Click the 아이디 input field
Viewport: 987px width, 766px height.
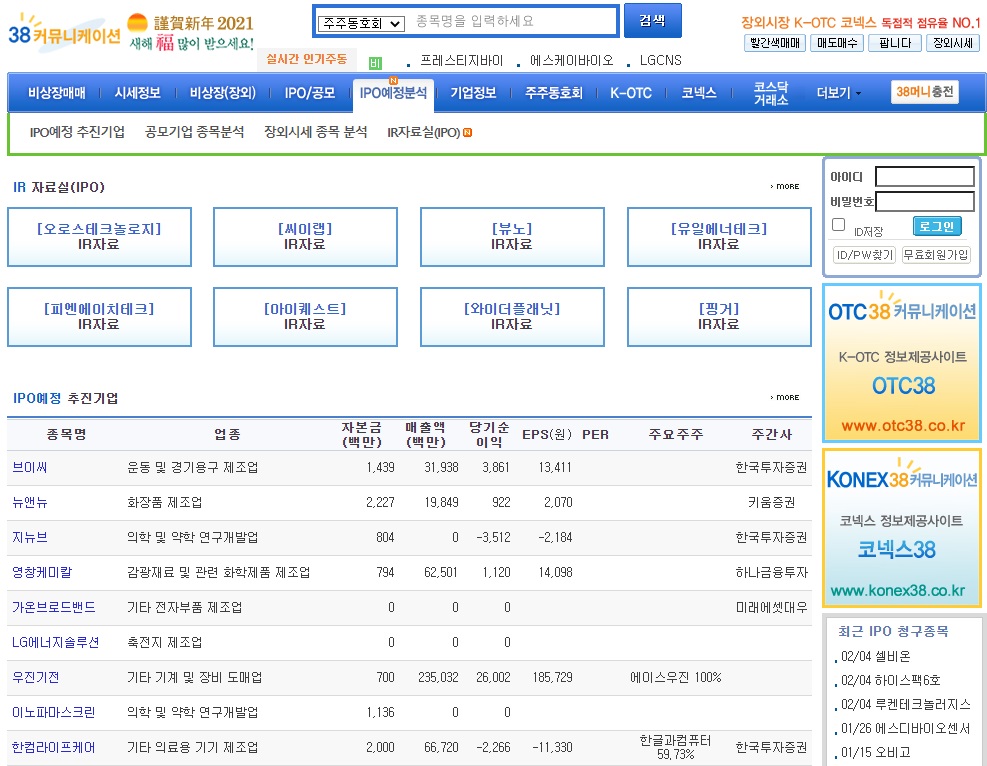[925, 177]
